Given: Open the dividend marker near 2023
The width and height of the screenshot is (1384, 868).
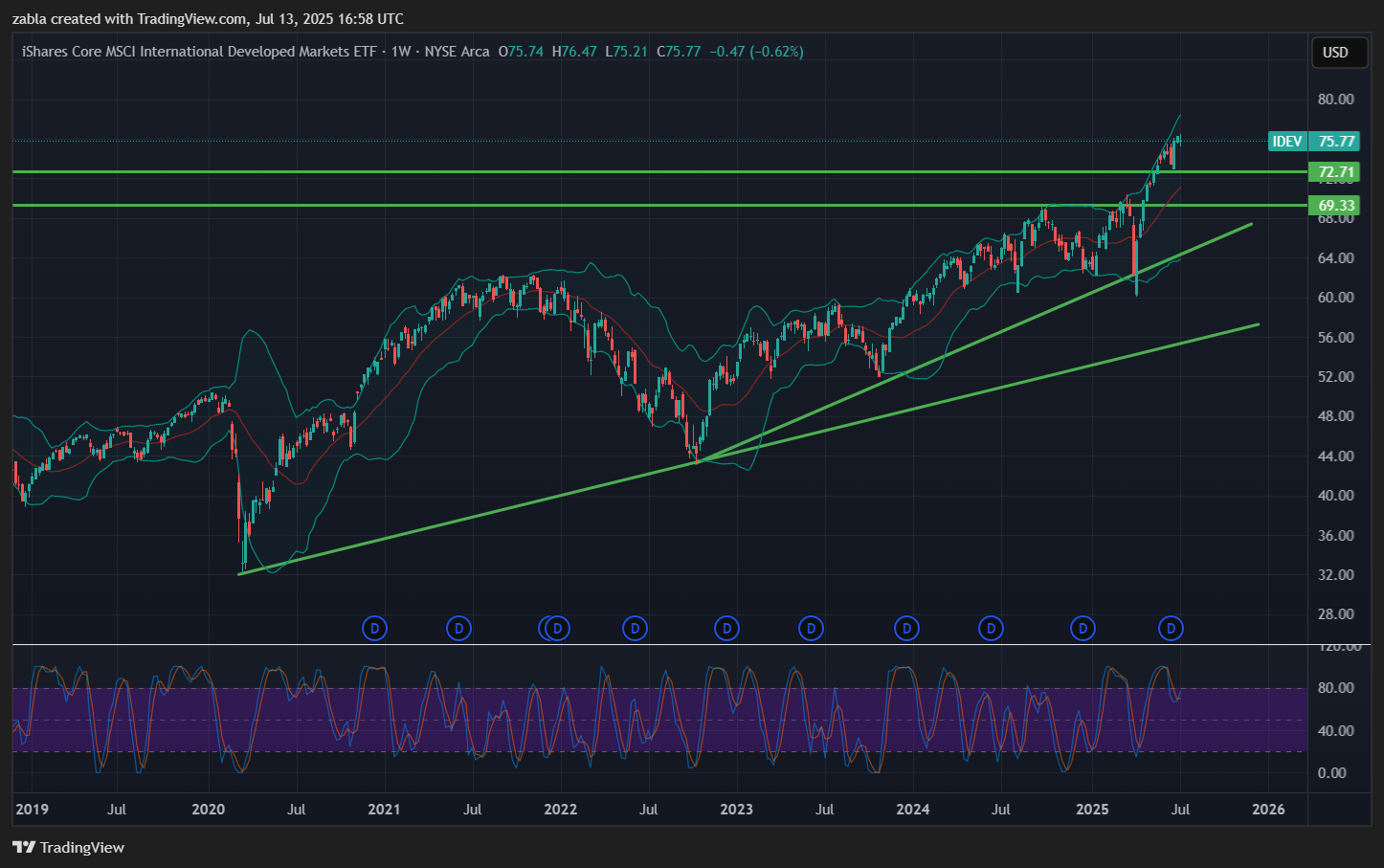Looking at the screenshot, I should click(727, 629).
